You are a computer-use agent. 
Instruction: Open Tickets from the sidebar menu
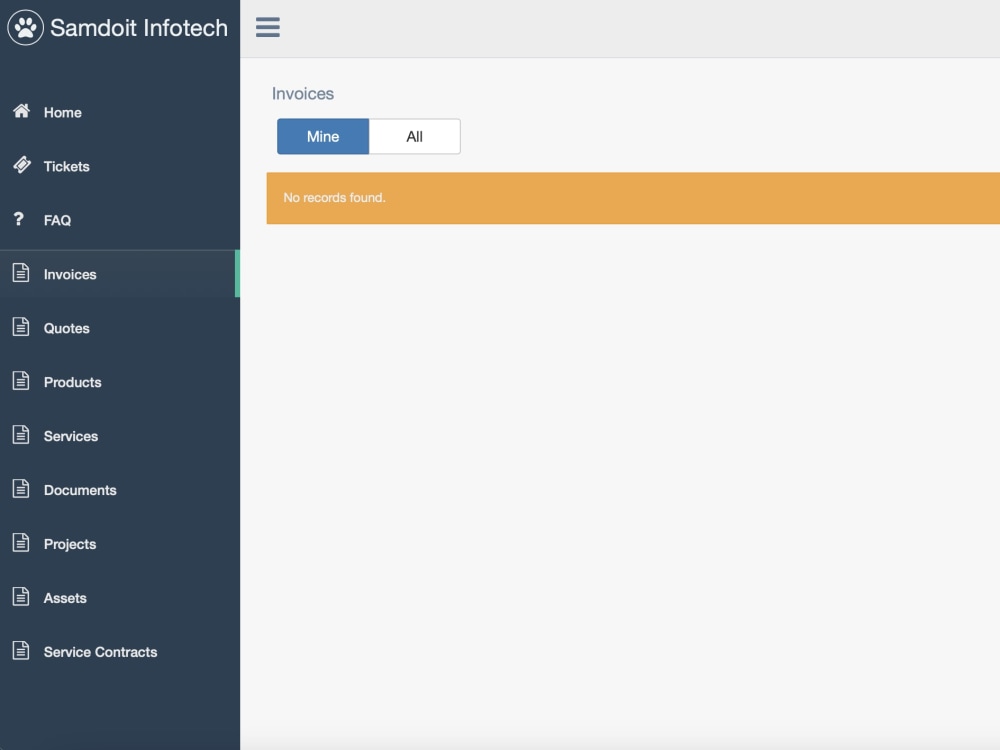[x=67, y=166]
